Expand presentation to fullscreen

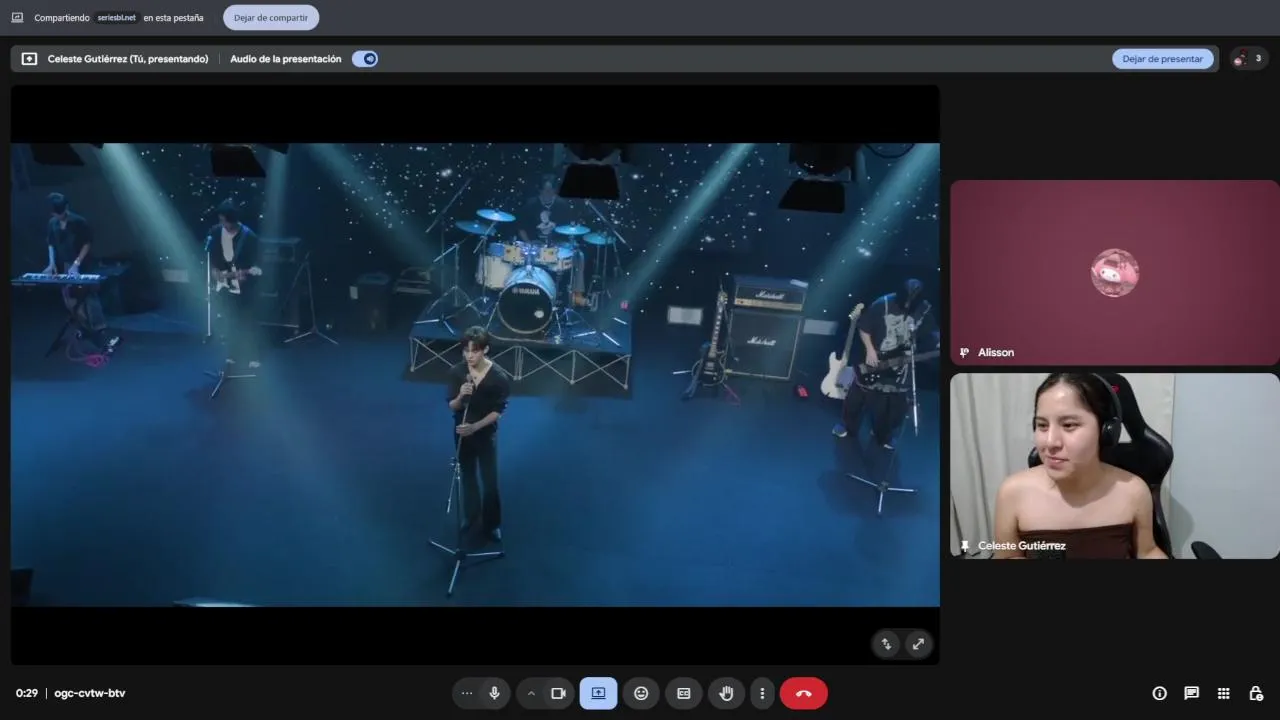(918, 644)
